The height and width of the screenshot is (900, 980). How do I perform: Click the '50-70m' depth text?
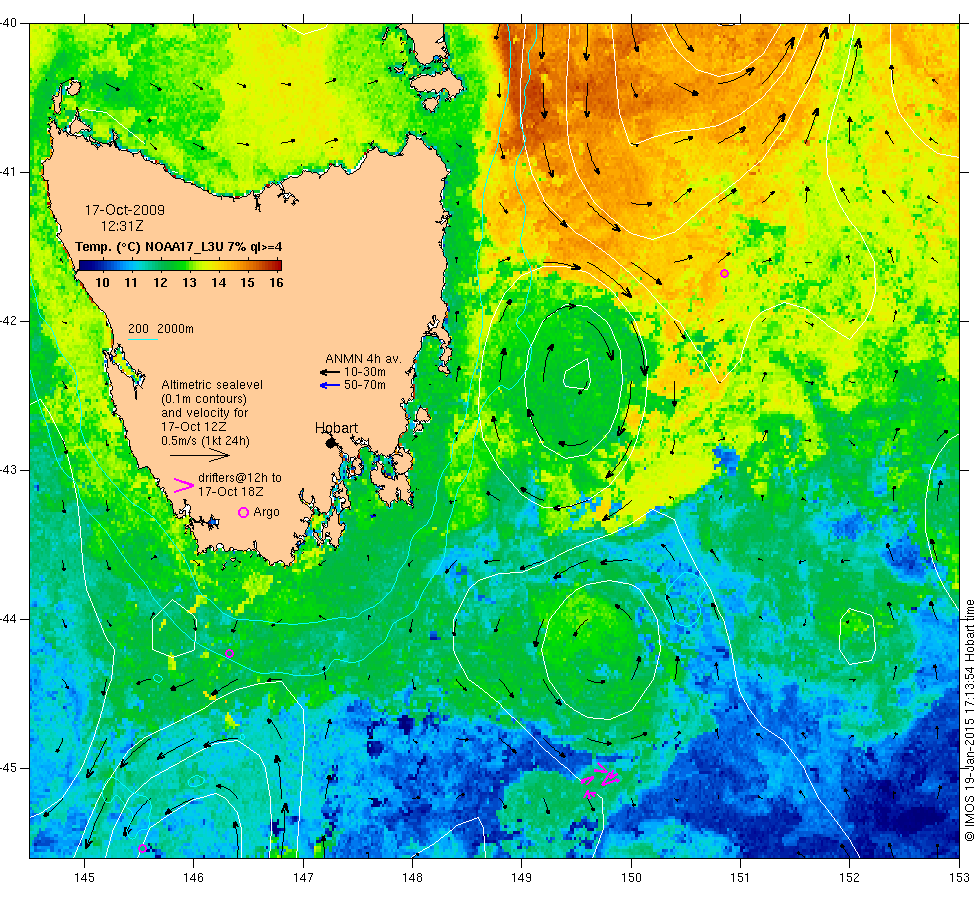coord(364,385)
